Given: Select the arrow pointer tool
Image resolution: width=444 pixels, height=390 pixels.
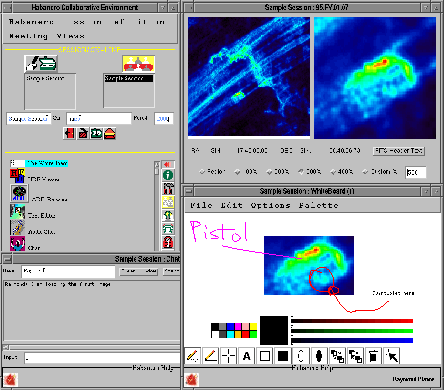Looking at the screenshot, I should pyautogui.click(x=391, y=356).
